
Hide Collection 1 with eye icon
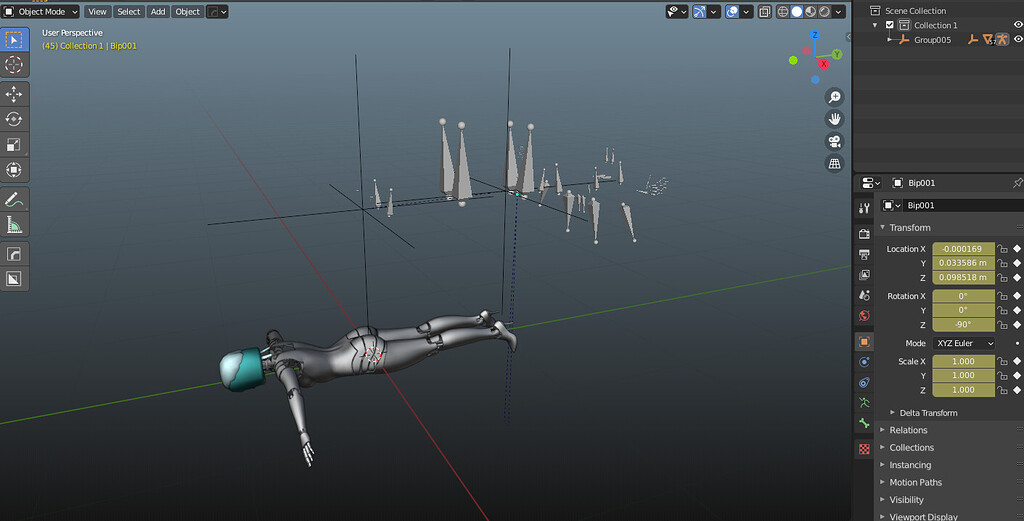1018,25
